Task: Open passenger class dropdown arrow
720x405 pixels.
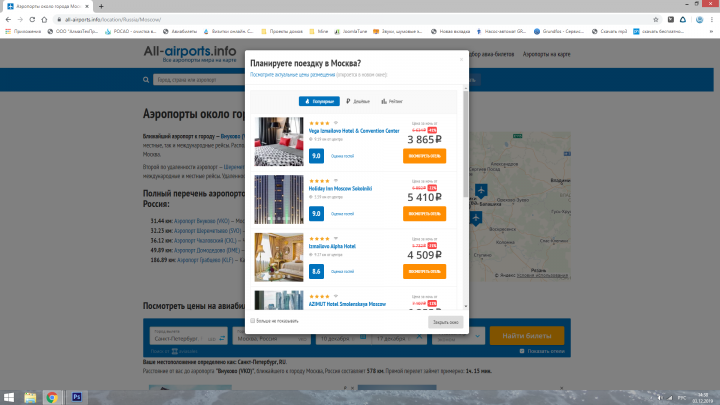Action: (x=478, y=336)
